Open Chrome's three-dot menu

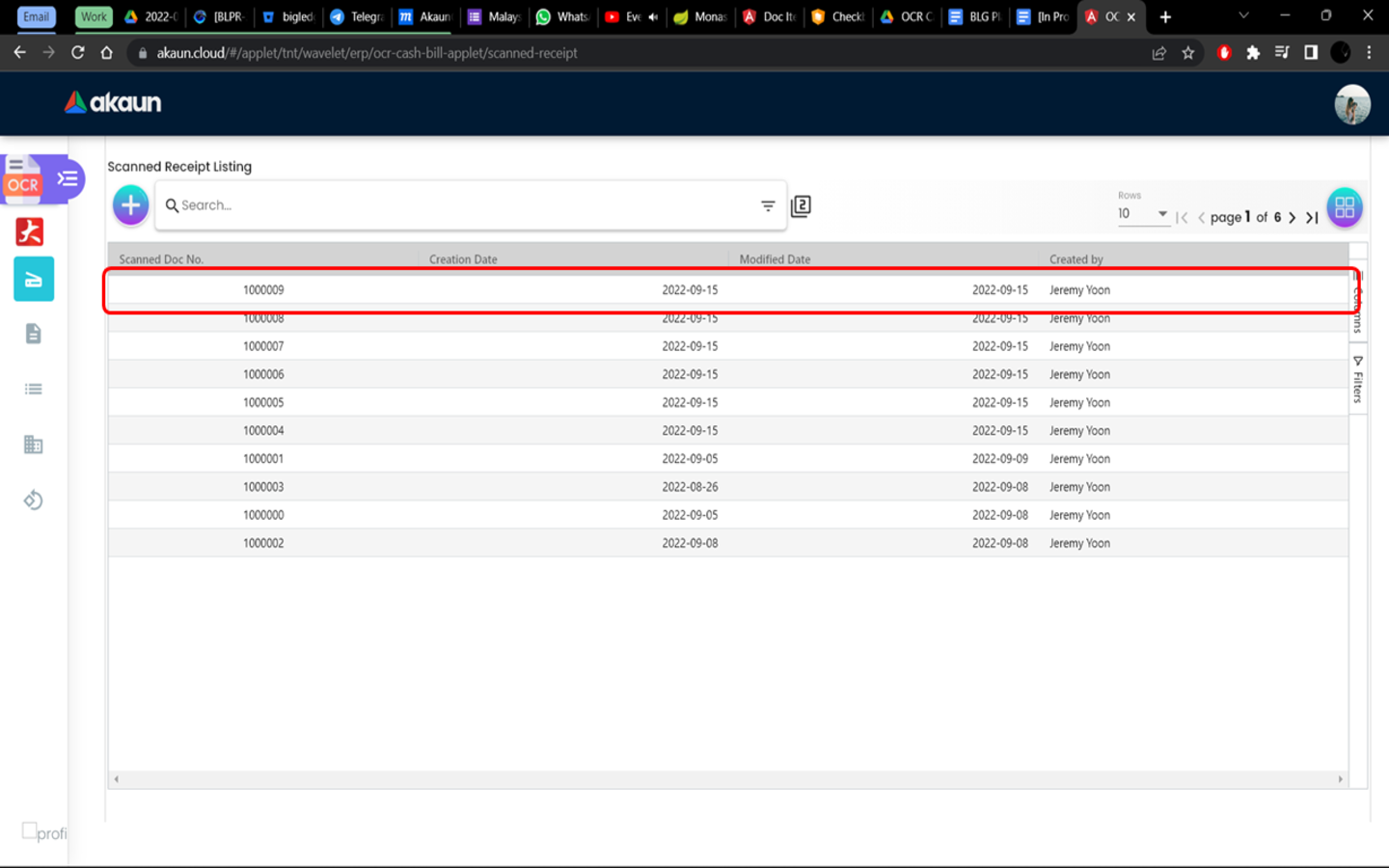pyautogui.click(x=1369, y=53)
